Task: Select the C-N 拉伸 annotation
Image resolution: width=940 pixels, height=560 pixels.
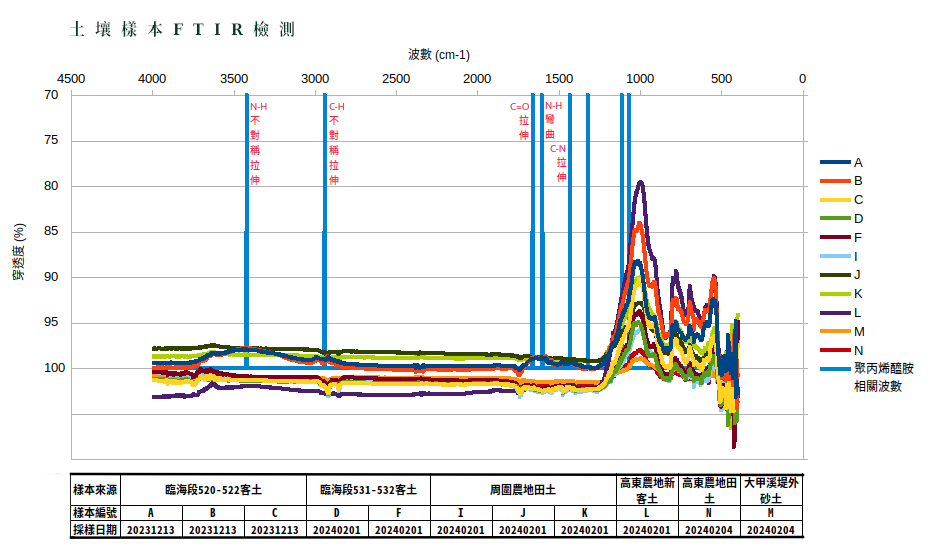Action: click(558, 163)
